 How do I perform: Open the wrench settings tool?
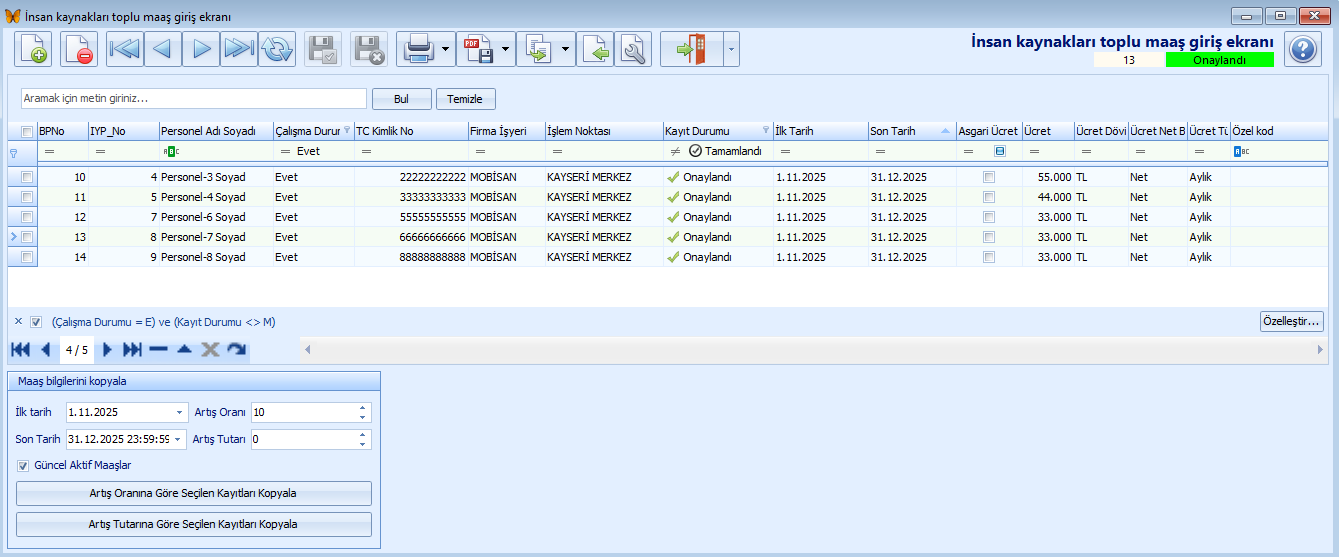pos(633,49)
